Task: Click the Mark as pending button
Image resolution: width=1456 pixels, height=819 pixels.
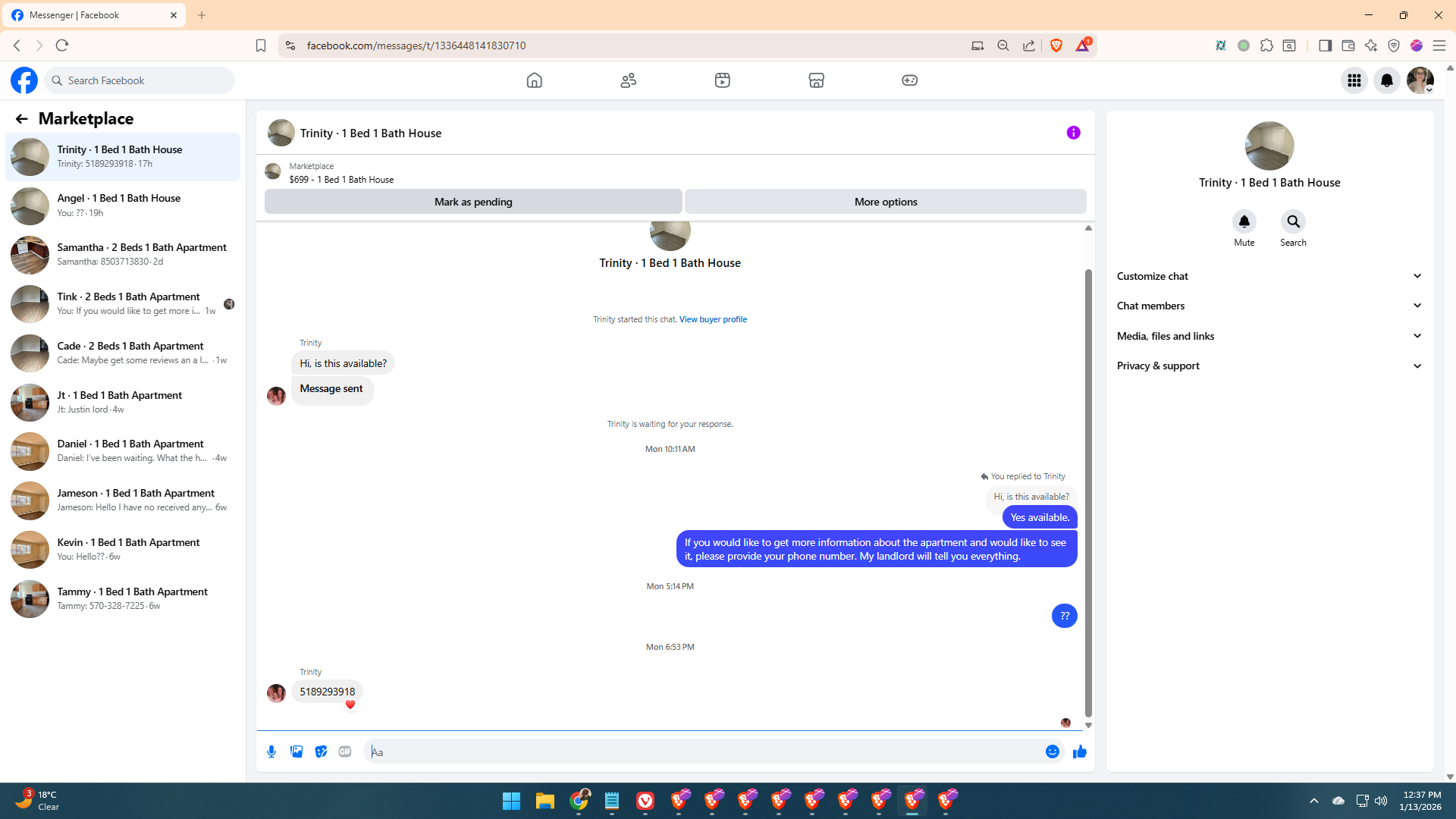Action: tap(473, 202)
